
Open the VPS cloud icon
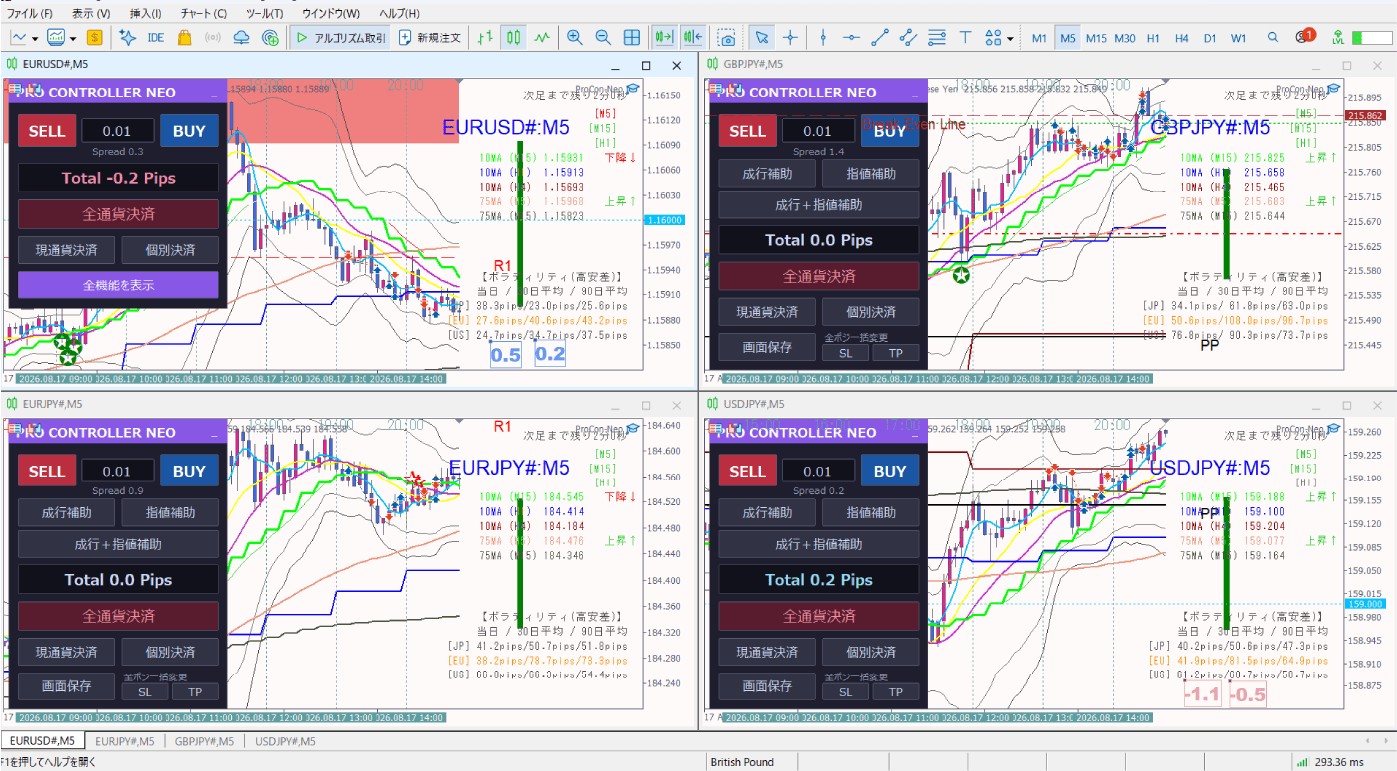point(241,37)
